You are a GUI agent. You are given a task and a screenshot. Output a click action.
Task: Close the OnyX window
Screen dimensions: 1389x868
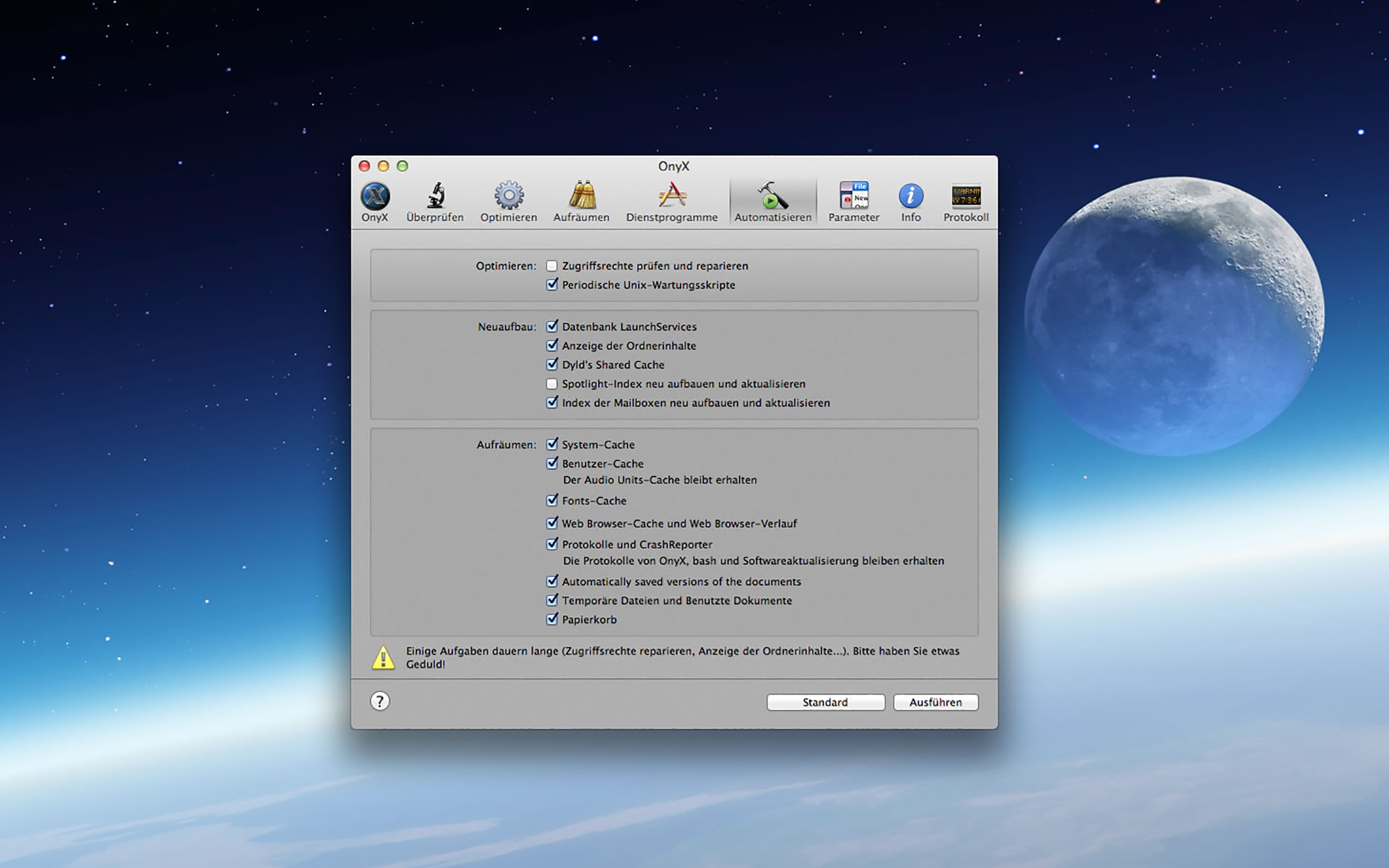click(x=364, y=166)
